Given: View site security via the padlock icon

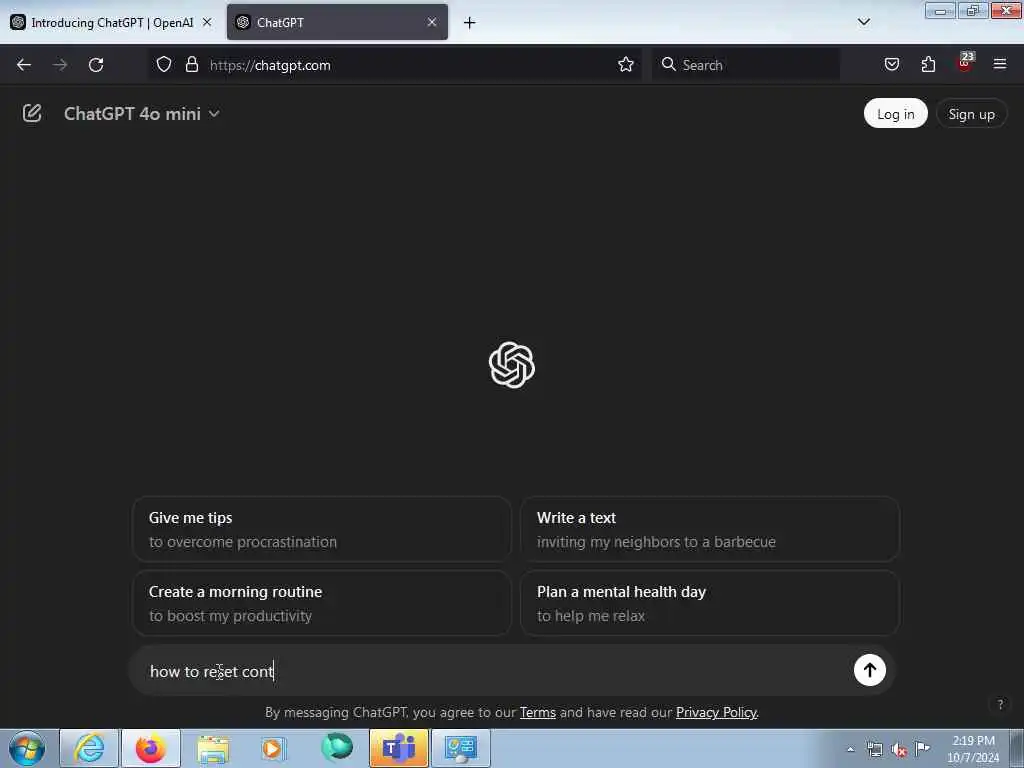Looking at the screenshot, I should 191,64.
